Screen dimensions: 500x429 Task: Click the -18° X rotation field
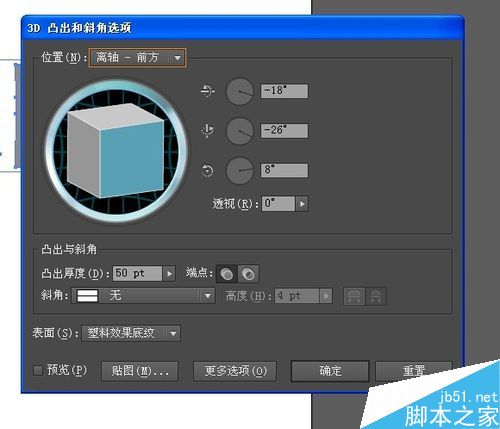pyautogui.click(x=284, y=91)
